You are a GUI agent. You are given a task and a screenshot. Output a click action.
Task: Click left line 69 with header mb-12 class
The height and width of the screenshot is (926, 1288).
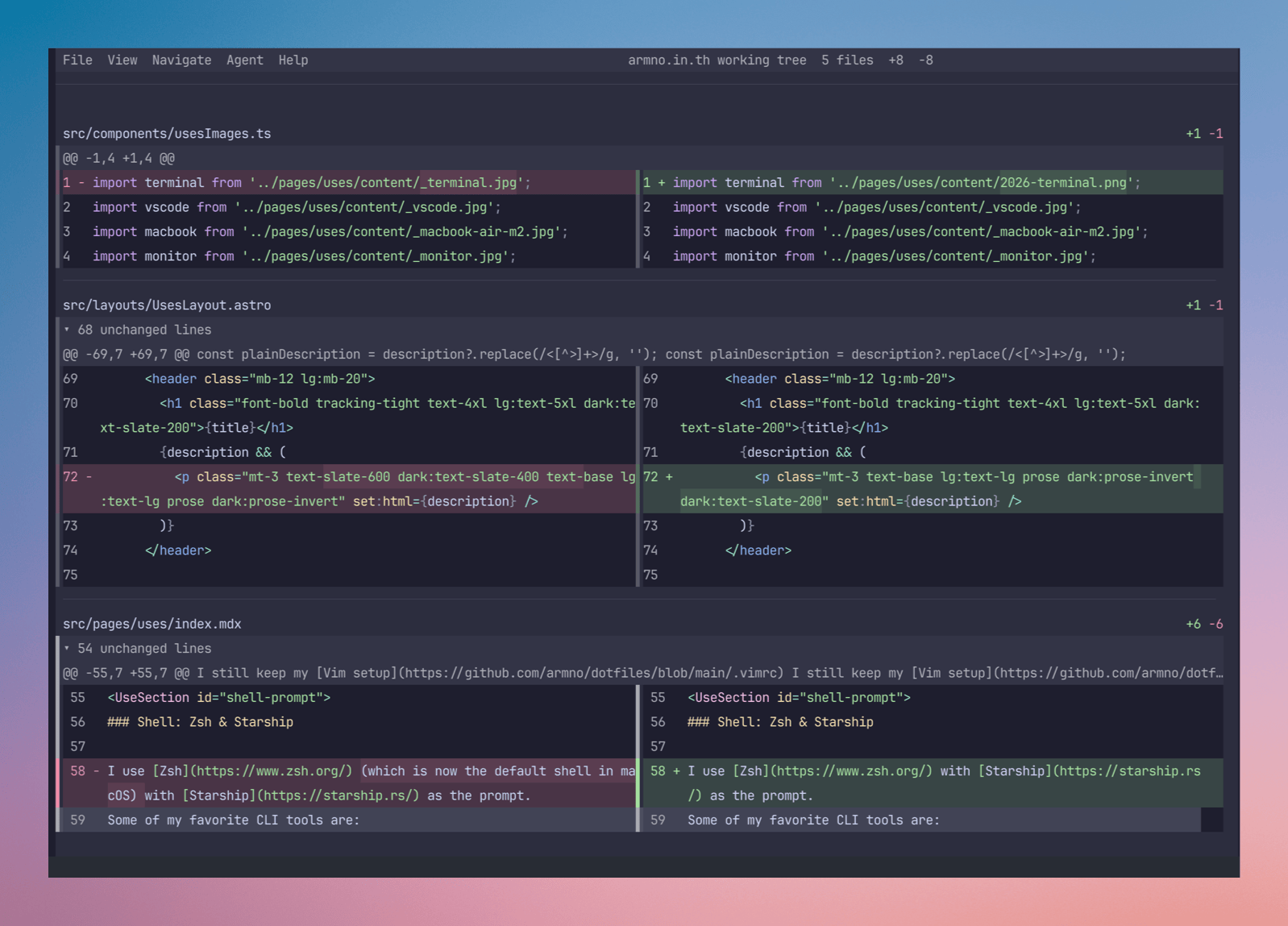tap(347, 379)
